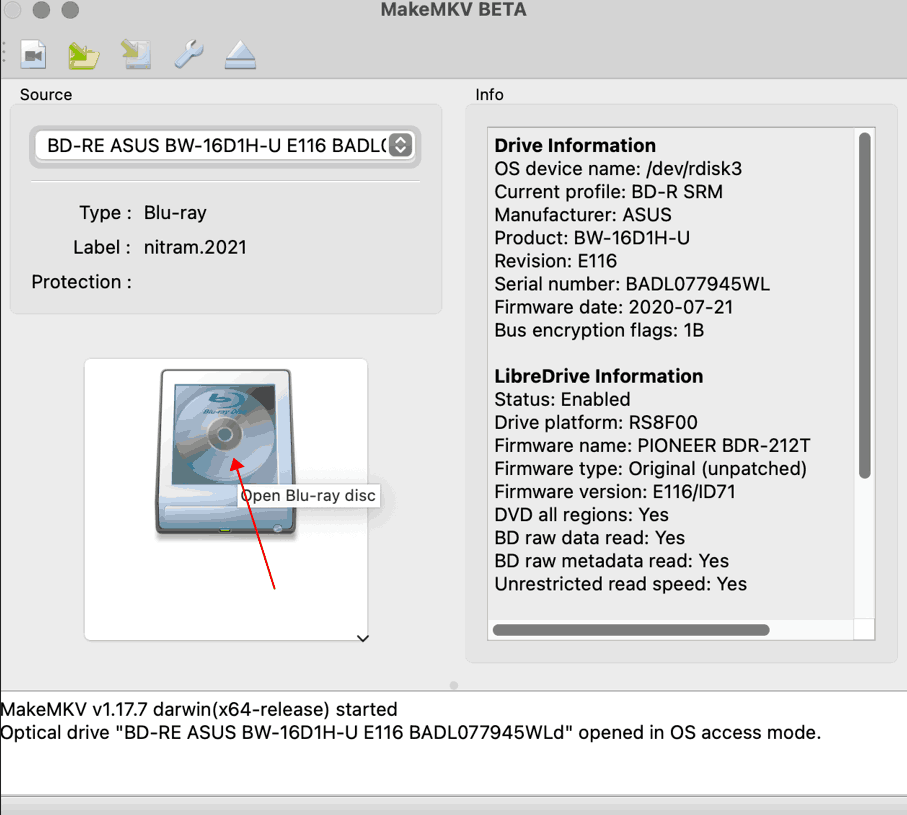Minimize the MakeMKV window

(42, 10)
